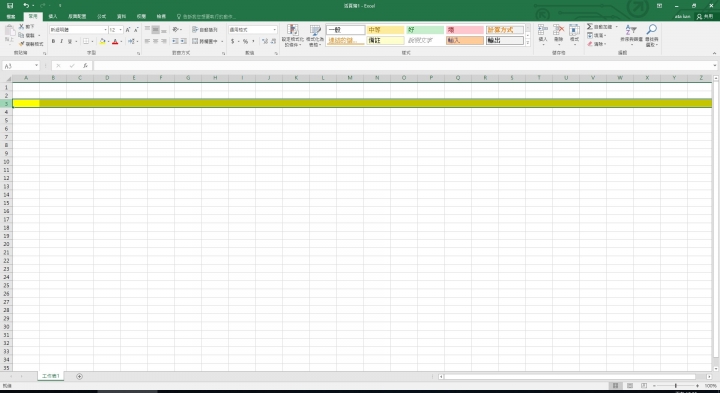Decrease cell indent
The width and height of the screenshot is (720, 393).
[175, 41]
